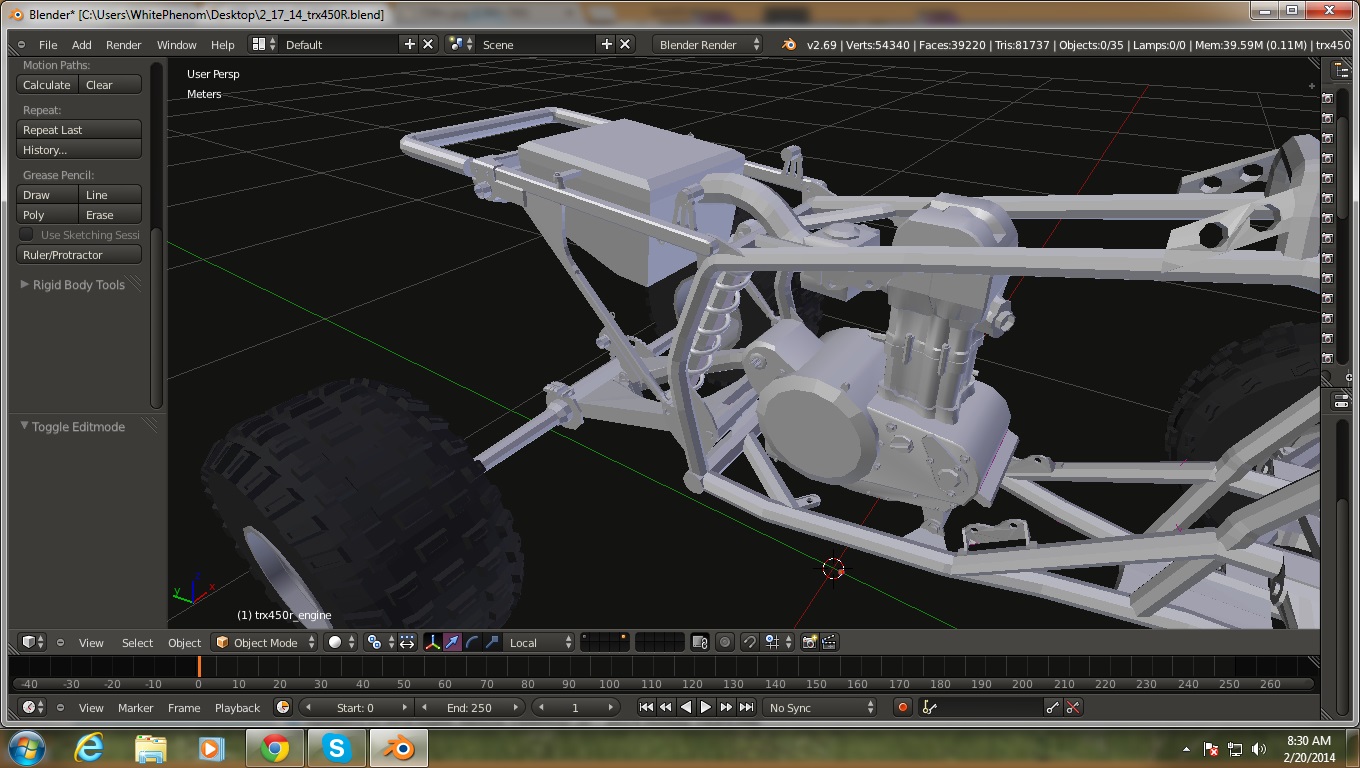This screenshot has width=1360, height=768.
Task: Click OpenGL render active viewport camera icon
Action: coord(810,642)
